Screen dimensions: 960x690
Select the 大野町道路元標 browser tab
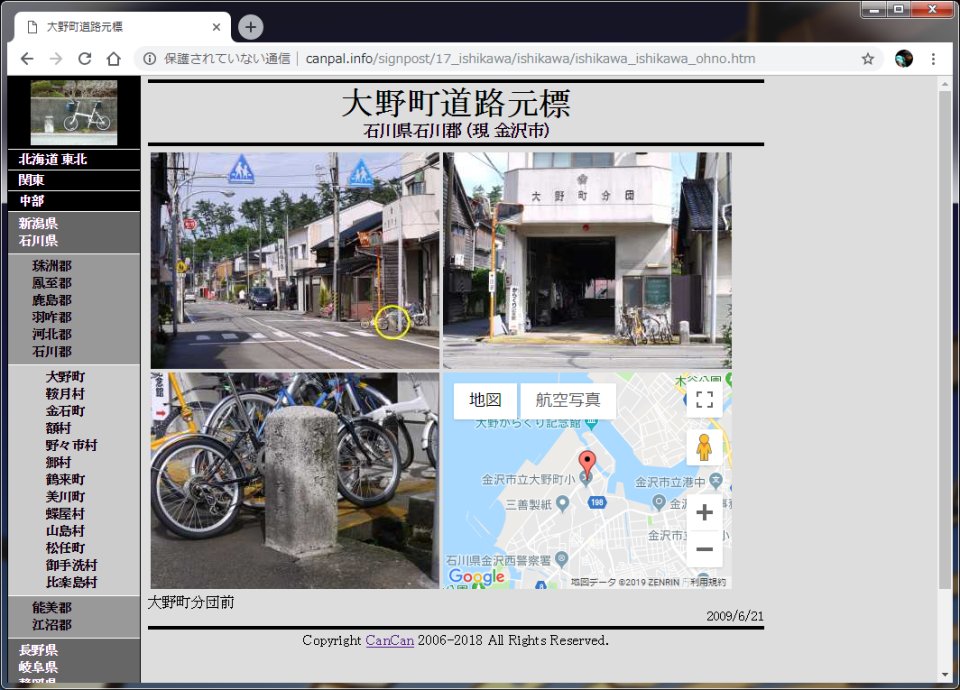pyautogui.click(x=120, y=27)
